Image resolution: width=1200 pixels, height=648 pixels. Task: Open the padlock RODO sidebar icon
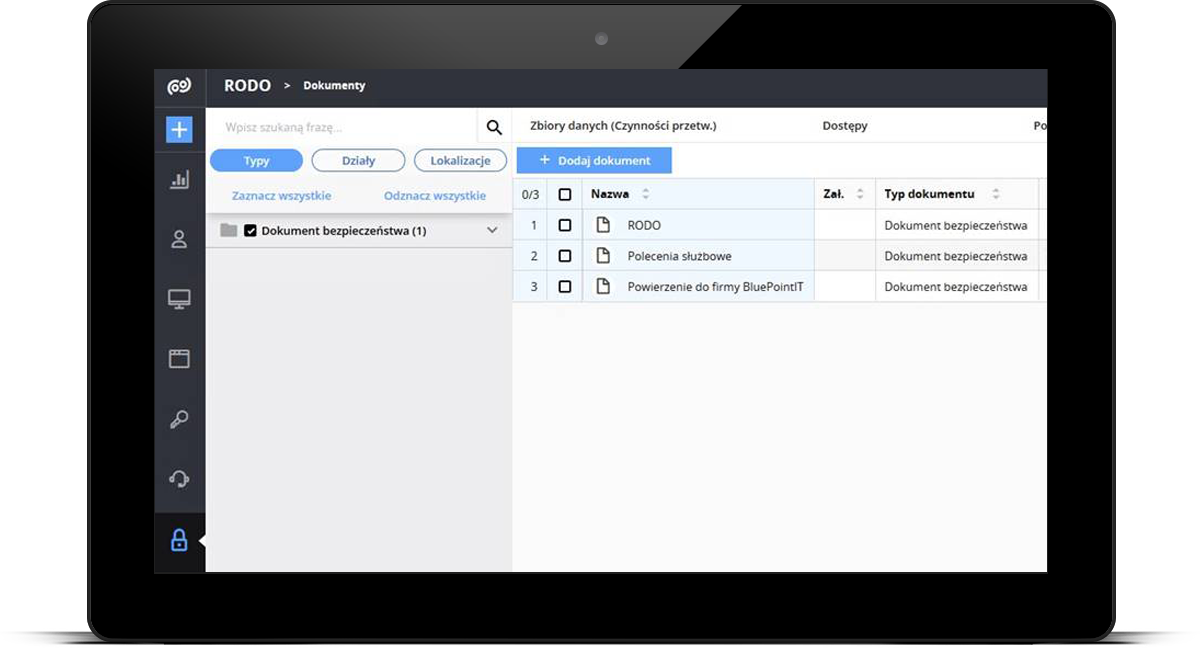coord(179,541)
